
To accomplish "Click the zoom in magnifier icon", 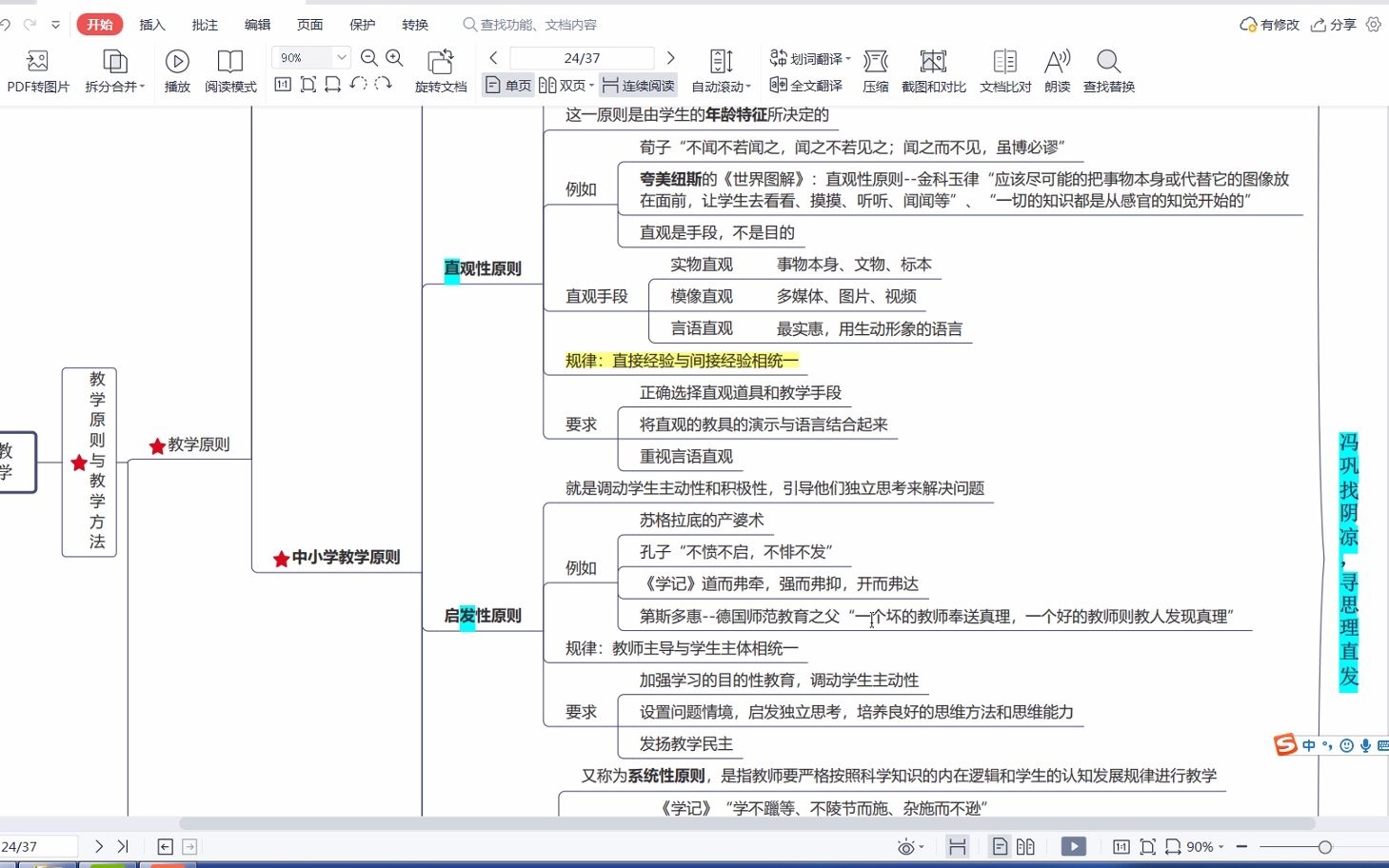I will pos(394,58).
